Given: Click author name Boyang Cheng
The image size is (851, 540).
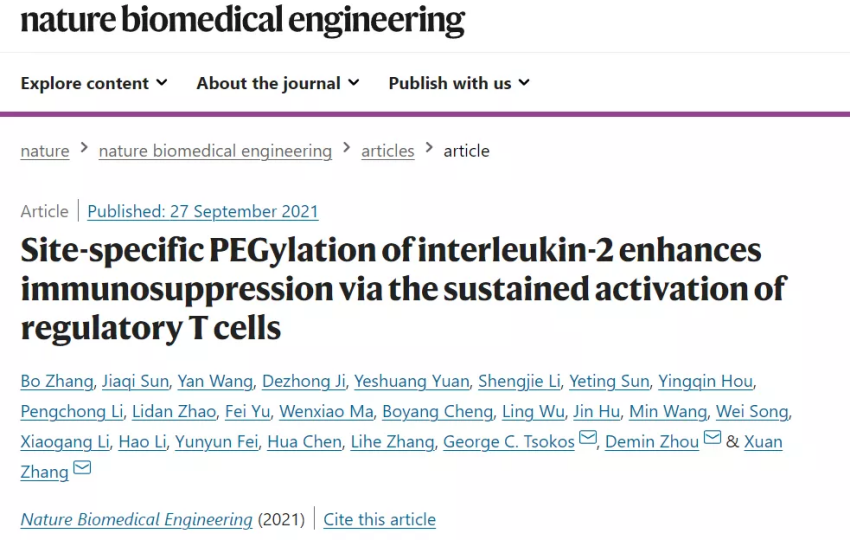Looking at the screenshot, I should pos(437,411).
